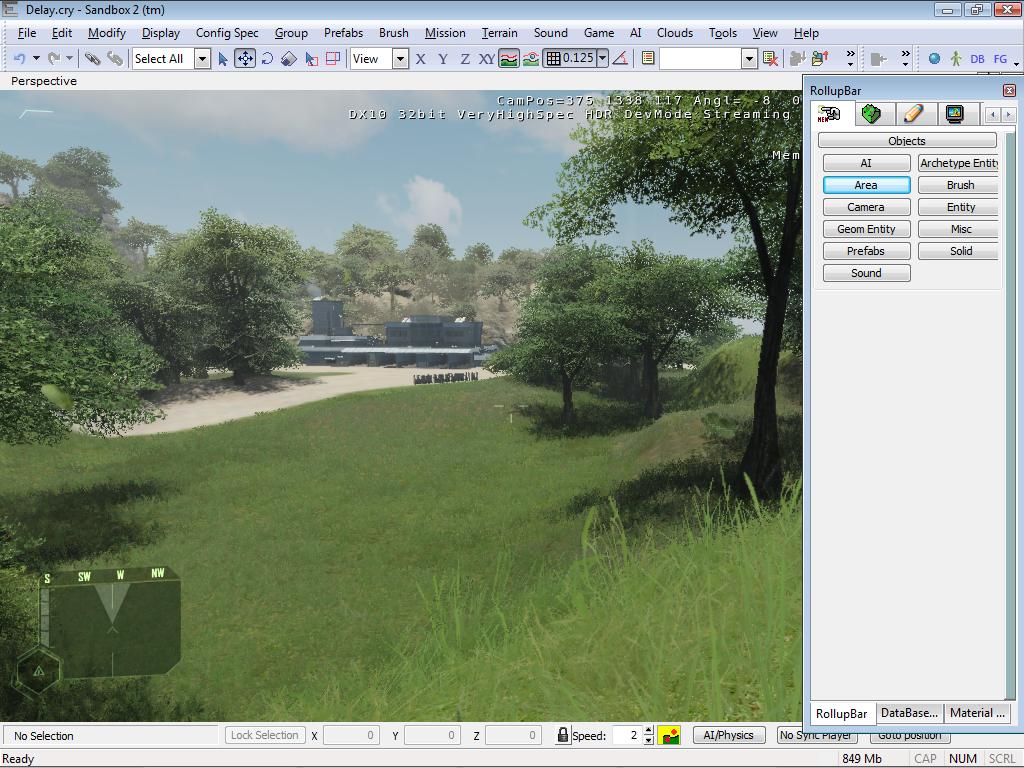This screenshot has width=1024, height=768.
Task: Open Flow Graph via FG icon
Action: pos(1000,59)
